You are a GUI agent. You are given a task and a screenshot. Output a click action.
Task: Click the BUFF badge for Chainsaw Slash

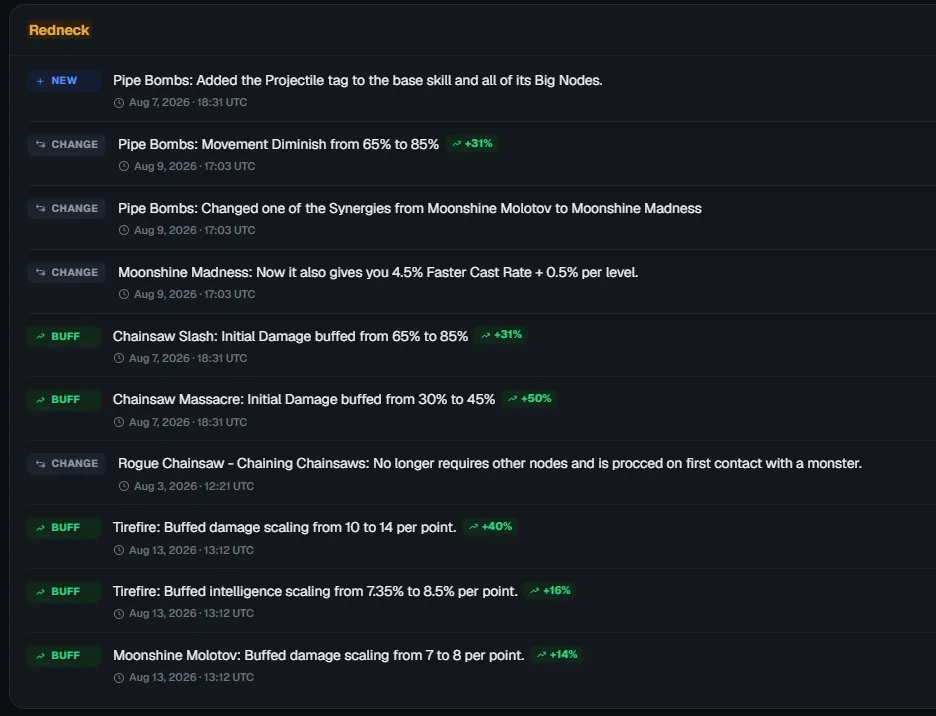[x=64, y=336]
